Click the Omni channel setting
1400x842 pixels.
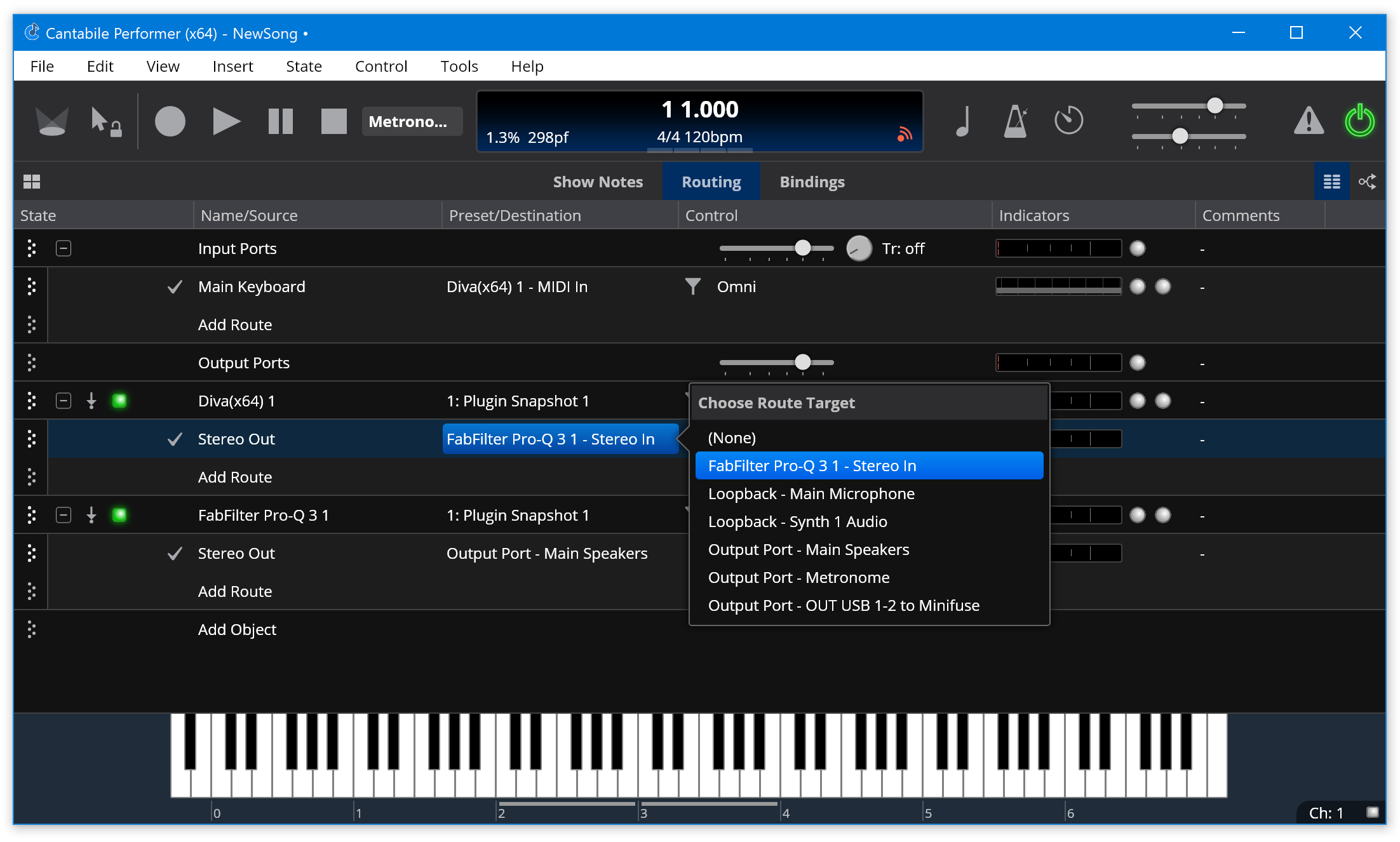click(736, 286)
